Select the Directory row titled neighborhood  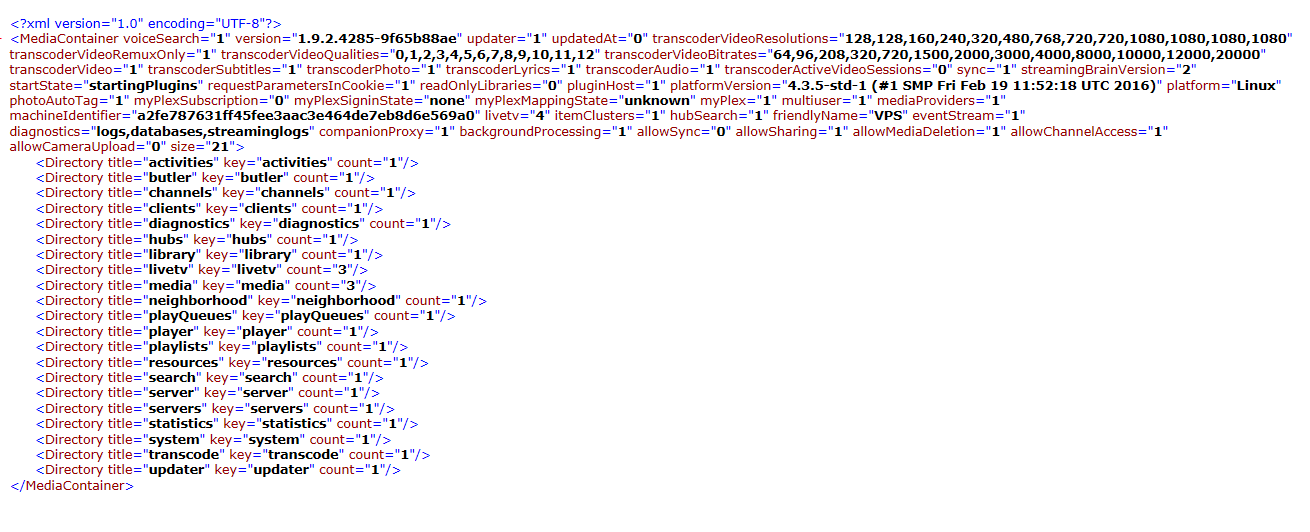pos(261,300)
